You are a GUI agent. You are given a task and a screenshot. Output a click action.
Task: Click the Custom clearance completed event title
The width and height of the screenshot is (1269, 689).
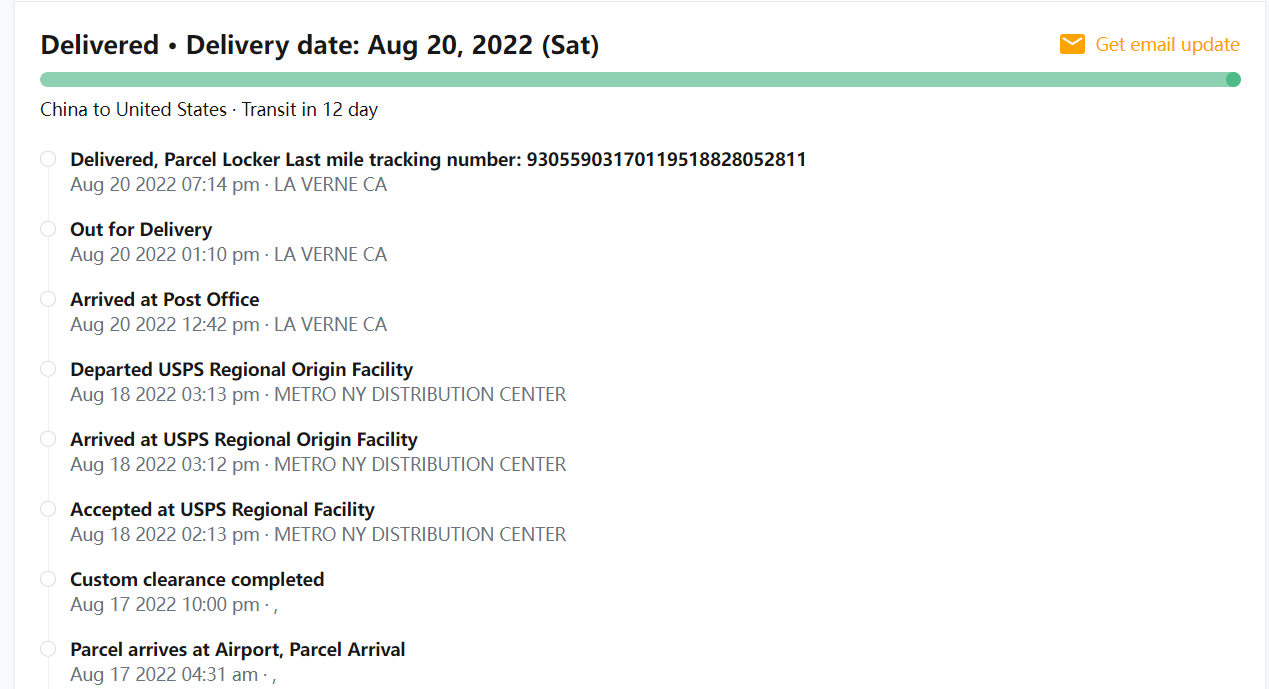click(x=197, y=580)
